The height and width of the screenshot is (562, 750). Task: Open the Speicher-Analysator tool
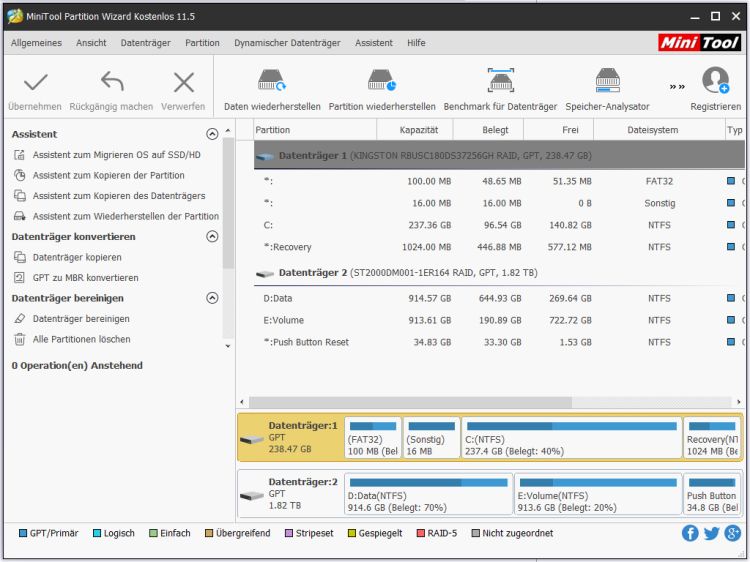607,80
